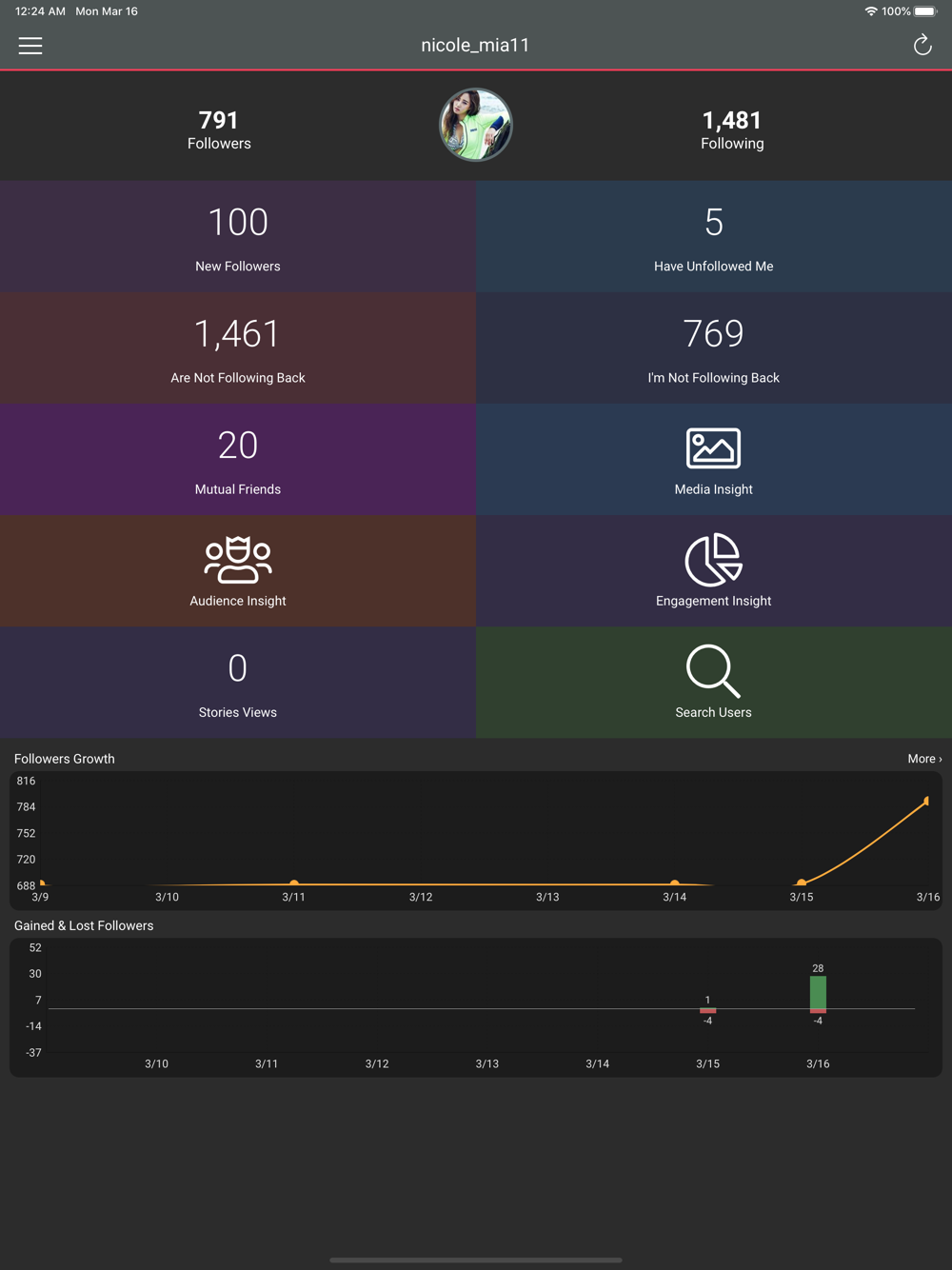Open the nicole_mia11 profile picture
952x1270 pixels.
476,125
